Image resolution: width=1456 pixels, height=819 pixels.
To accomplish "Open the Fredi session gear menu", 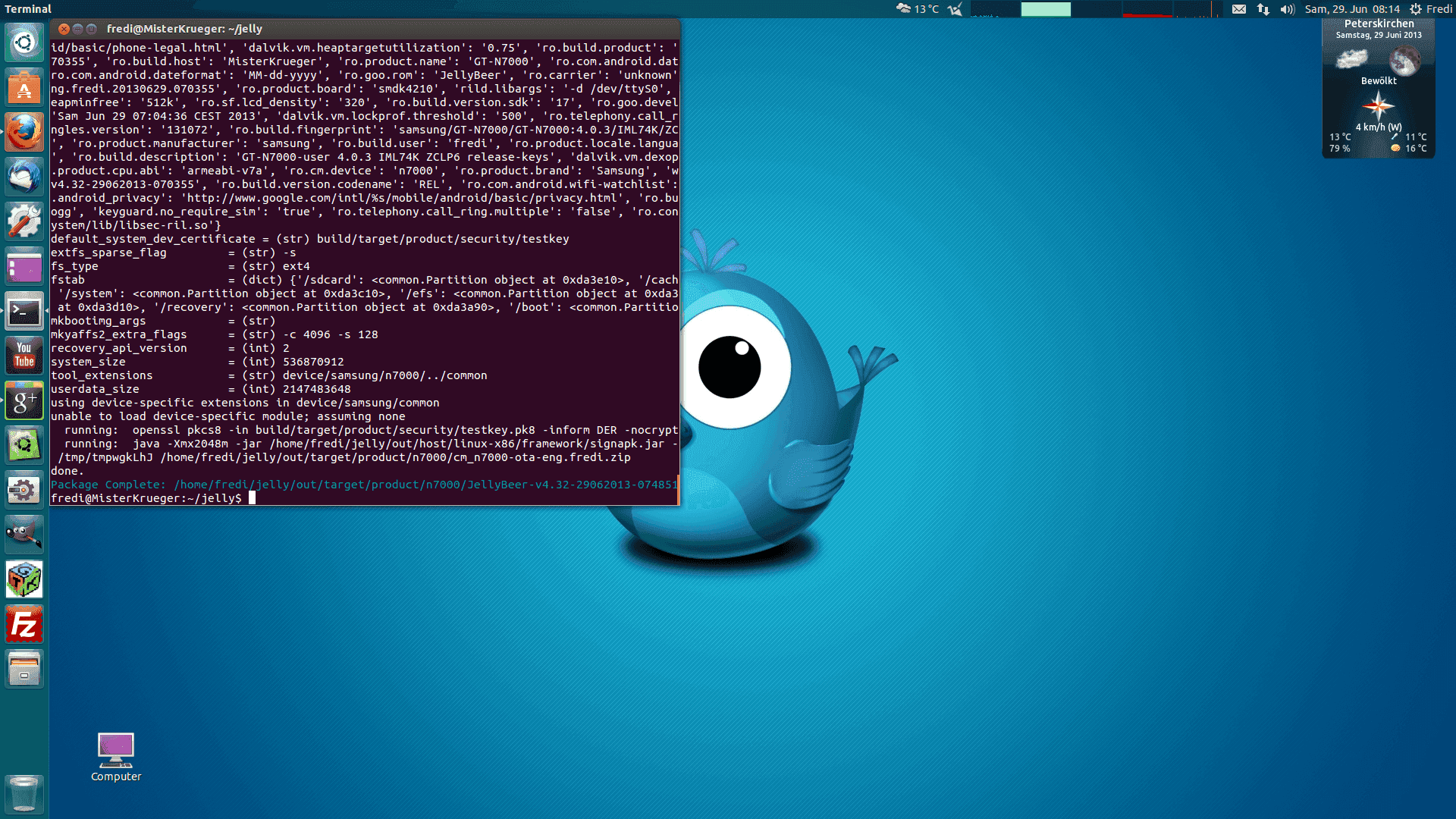I will point(1431,9).
